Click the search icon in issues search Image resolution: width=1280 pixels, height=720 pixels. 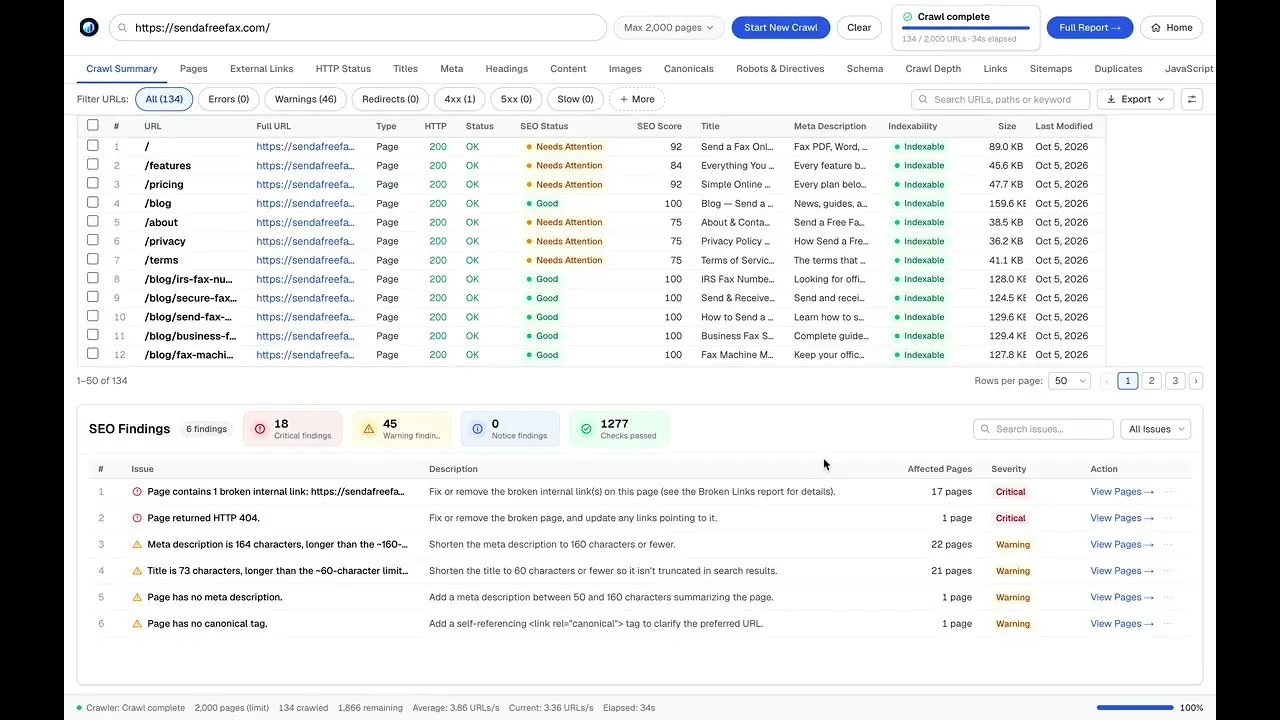coord(986,429)
